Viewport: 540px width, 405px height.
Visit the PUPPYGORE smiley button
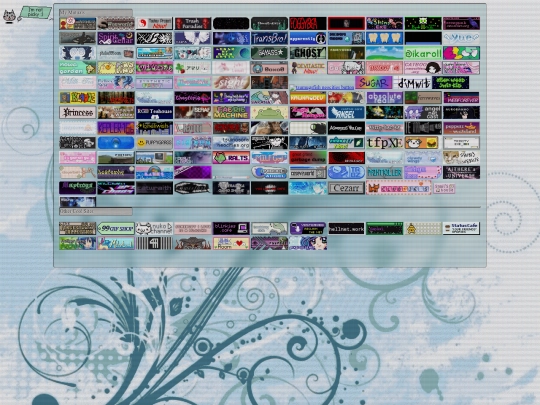pyautogui.click(x=154, y=143)
